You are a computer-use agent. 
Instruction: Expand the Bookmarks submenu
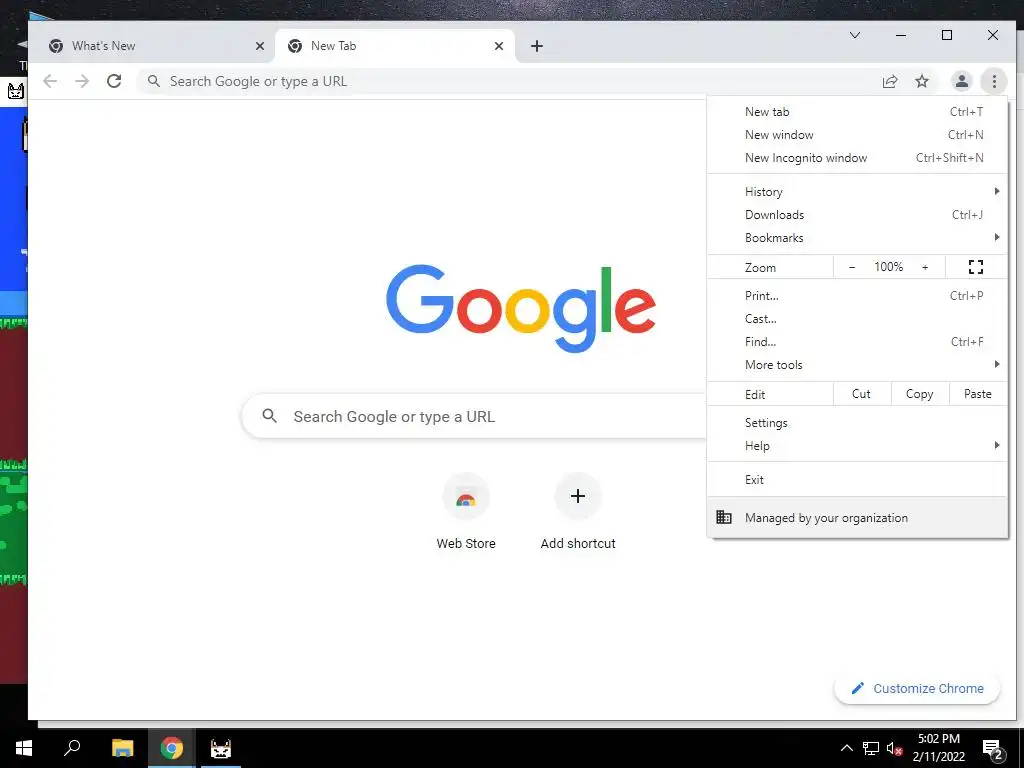click(857, 237)
